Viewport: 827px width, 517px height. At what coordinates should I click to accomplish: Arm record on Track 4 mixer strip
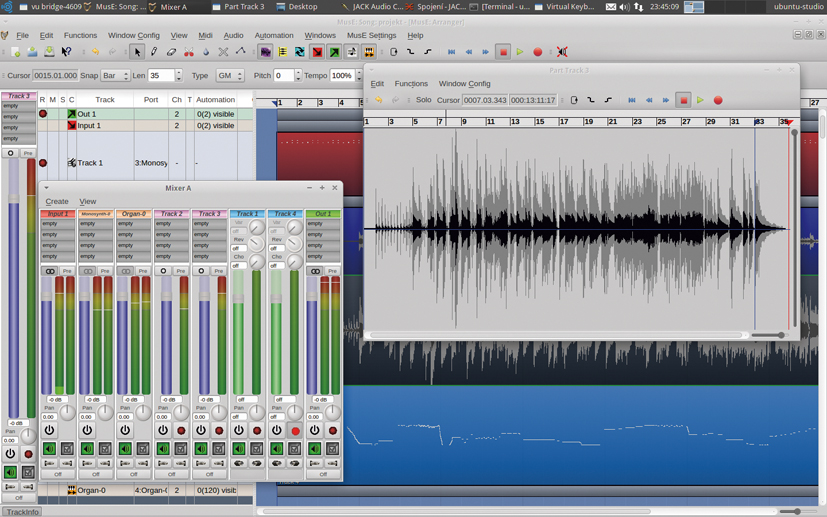pos(295,430)
